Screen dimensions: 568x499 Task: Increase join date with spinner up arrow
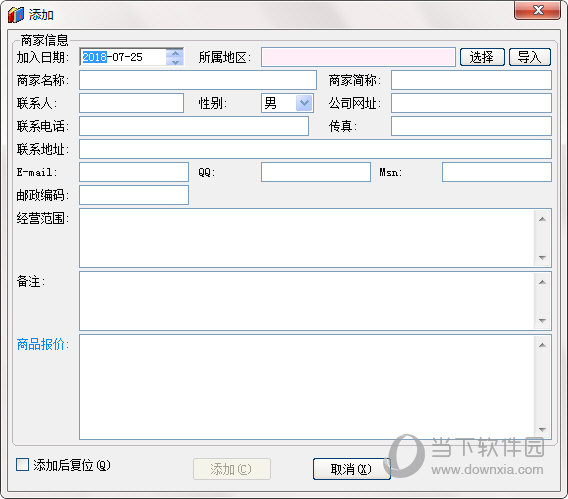pos(175,53)
